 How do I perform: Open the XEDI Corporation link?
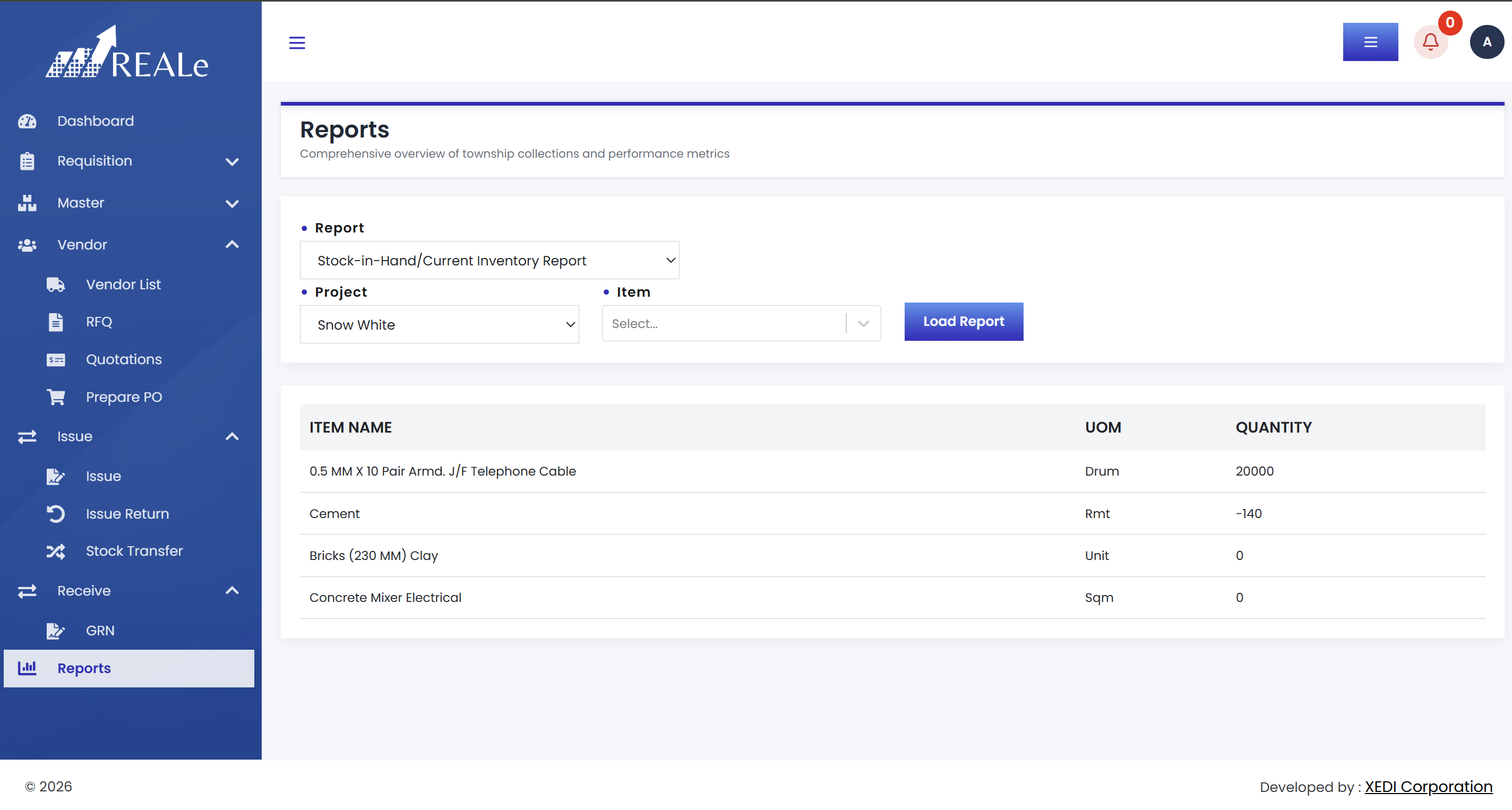(x=1428, y=787)
